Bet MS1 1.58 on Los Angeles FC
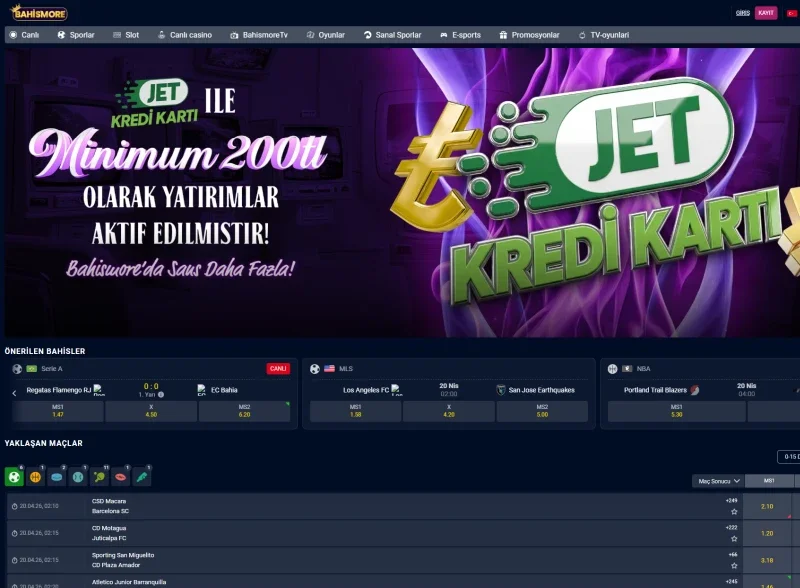800x588 pixels. pos(356,411)
